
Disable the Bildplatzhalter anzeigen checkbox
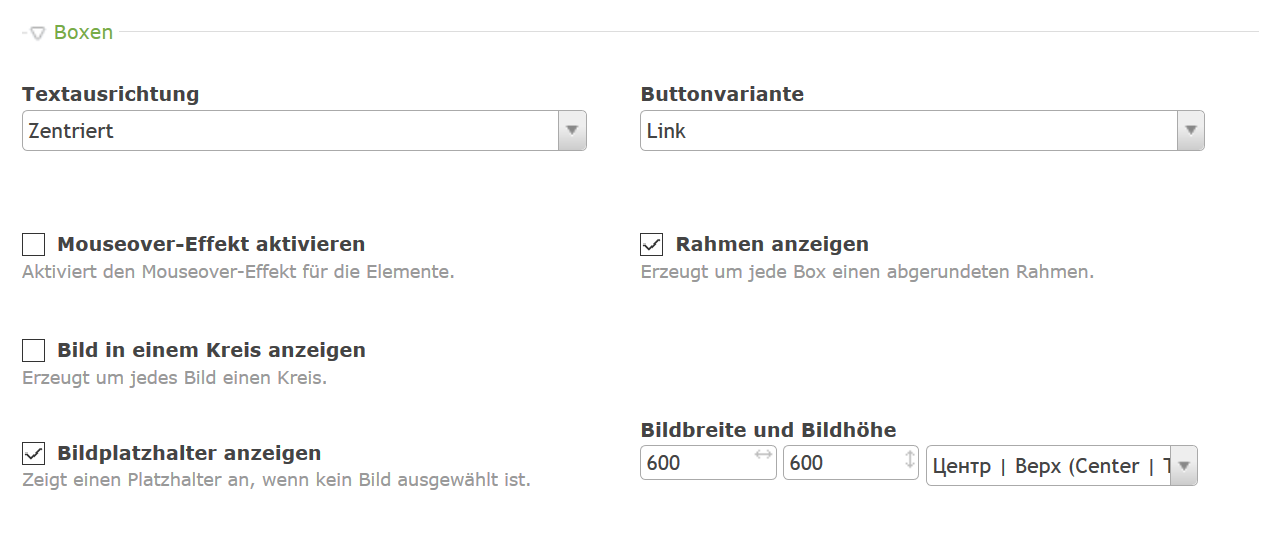click(34, 453)
